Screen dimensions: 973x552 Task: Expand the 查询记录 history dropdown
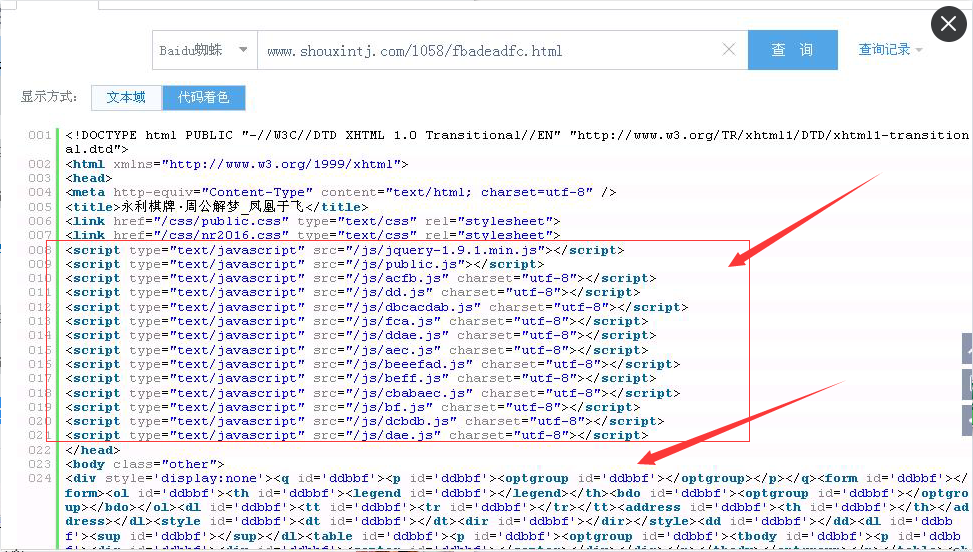coord(890,49)
